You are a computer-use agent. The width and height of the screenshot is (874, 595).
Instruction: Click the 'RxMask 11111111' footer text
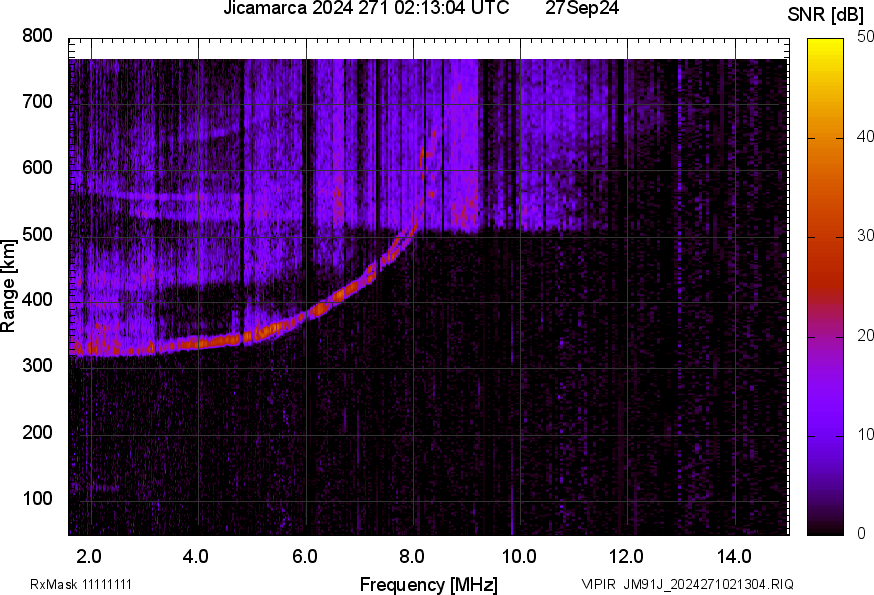pyautogui.click(x=81, y=584)
